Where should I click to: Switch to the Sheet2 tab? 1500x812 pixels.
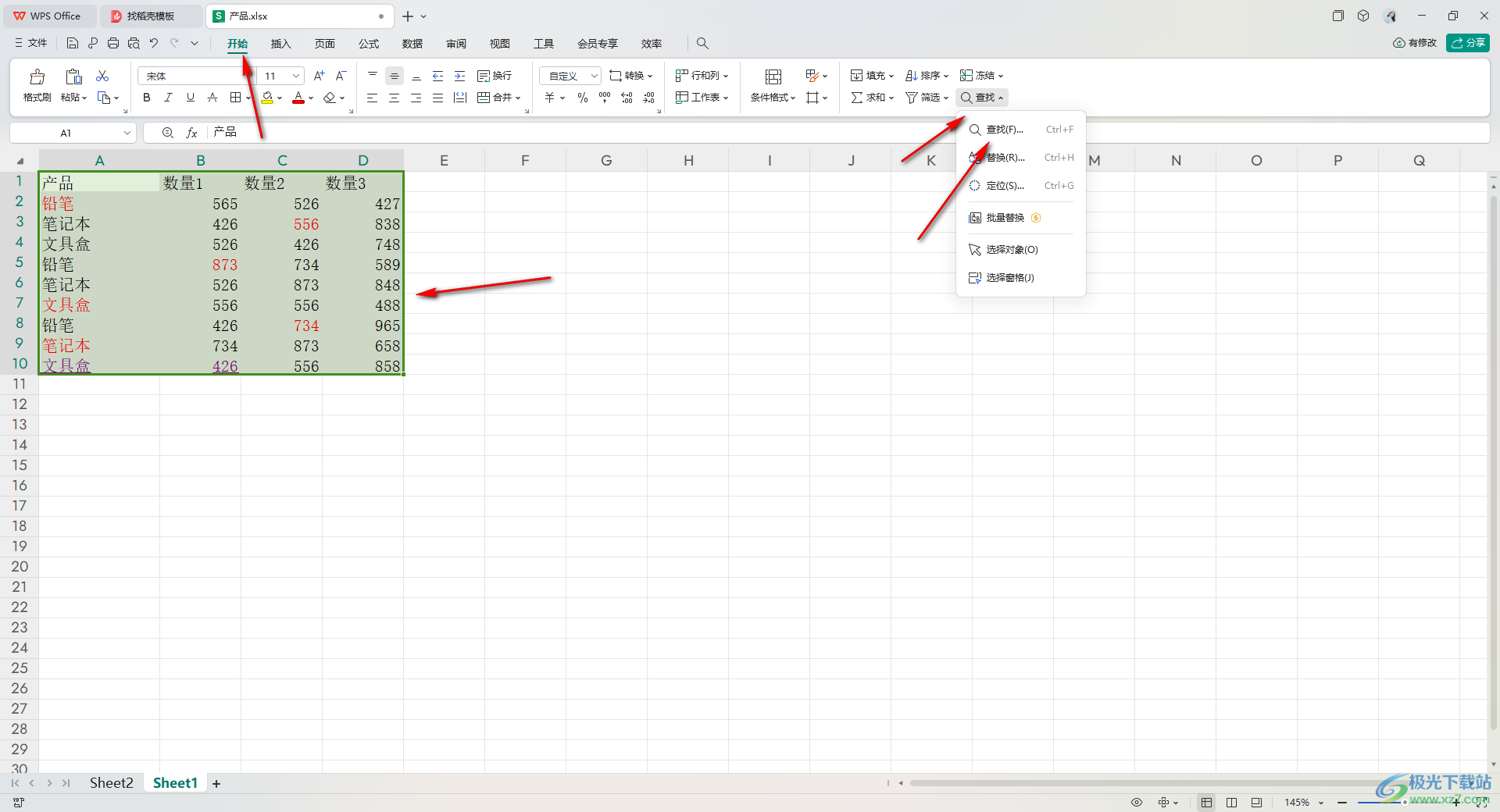(x=111, y=783)
